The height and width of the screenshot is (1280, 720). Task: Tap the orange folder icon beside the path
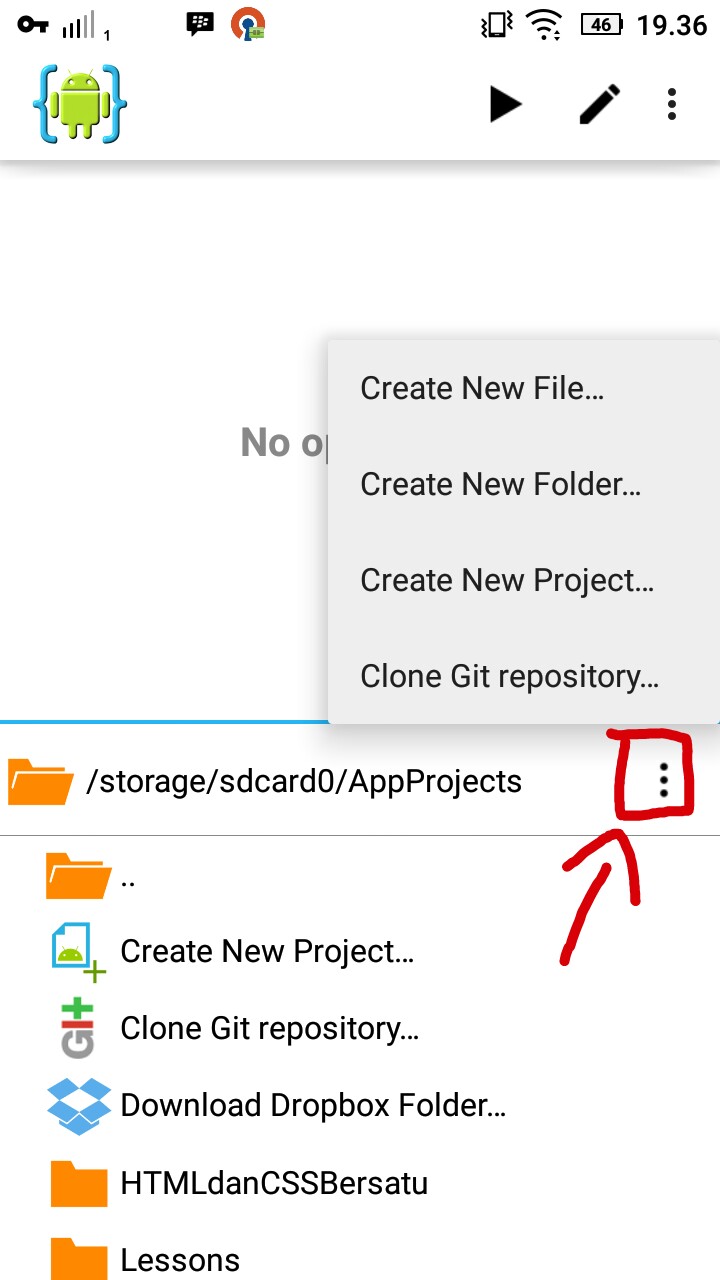click(x=41, y=781)
